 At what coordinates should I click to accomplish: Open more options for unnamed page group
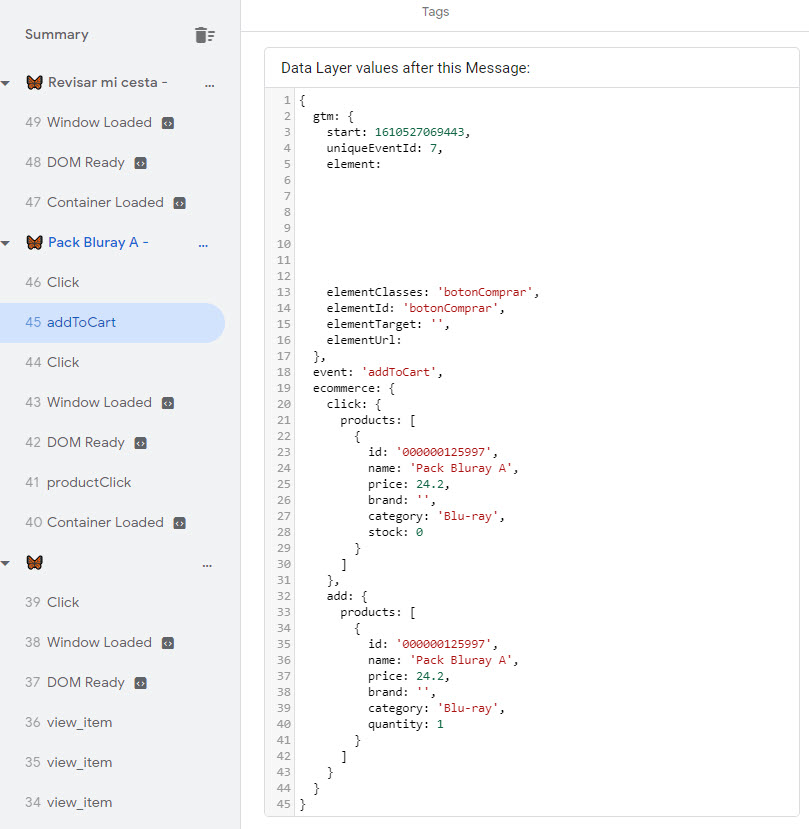click(x=207, y=566)
